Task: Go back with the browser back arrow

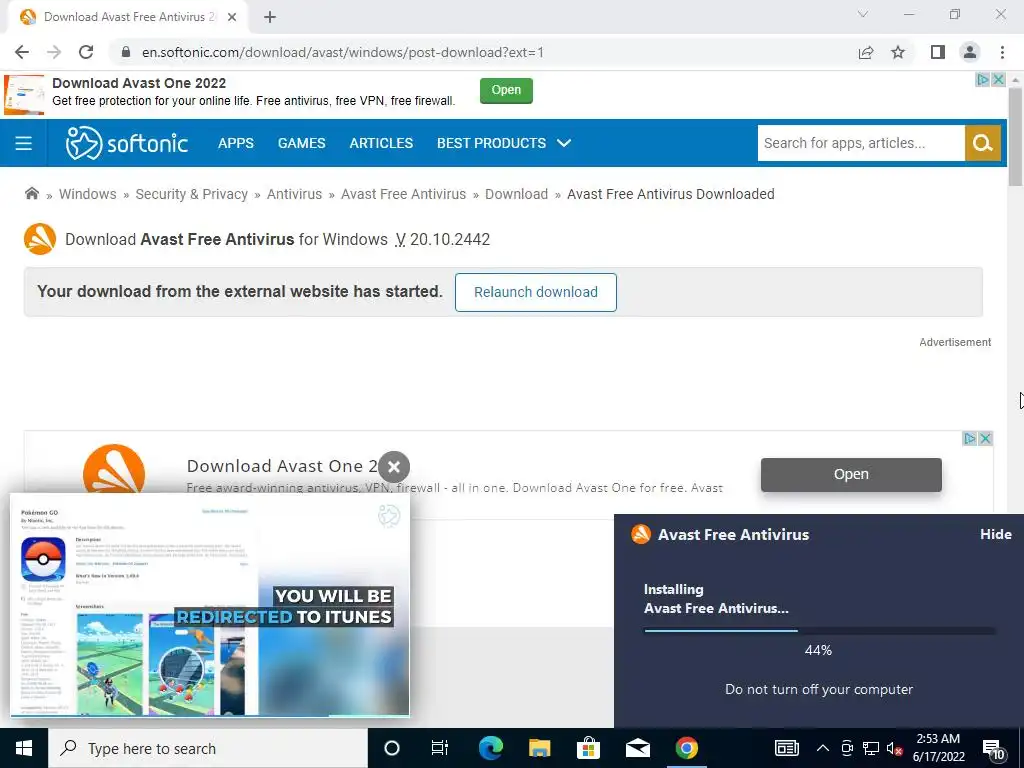Action: (22, 52)
